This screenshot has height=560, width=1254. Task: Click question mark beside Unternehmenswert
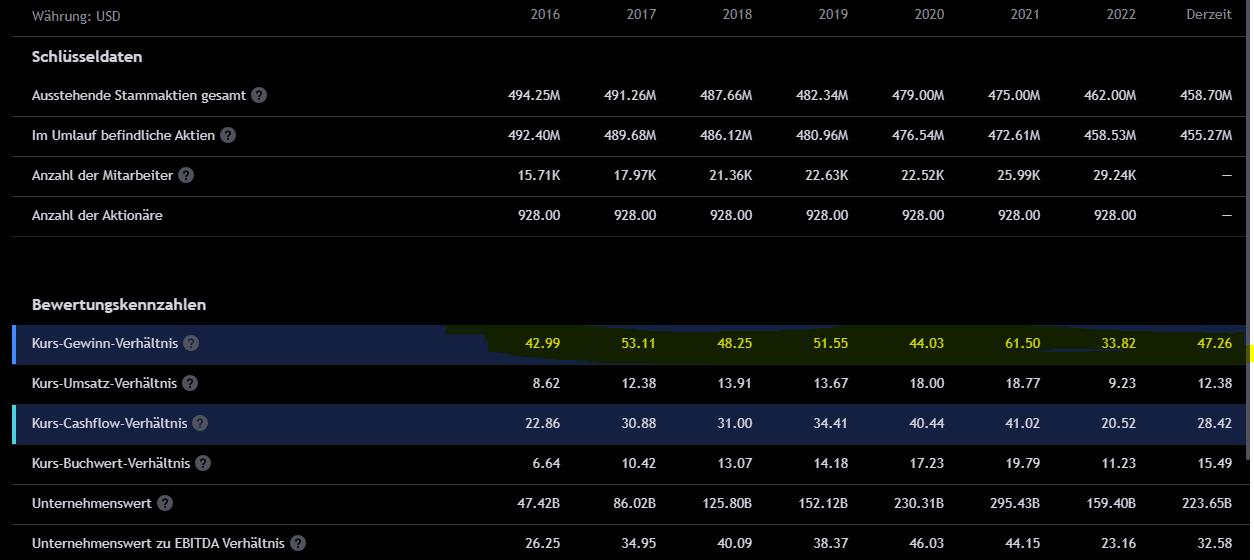tap(165, 503)
